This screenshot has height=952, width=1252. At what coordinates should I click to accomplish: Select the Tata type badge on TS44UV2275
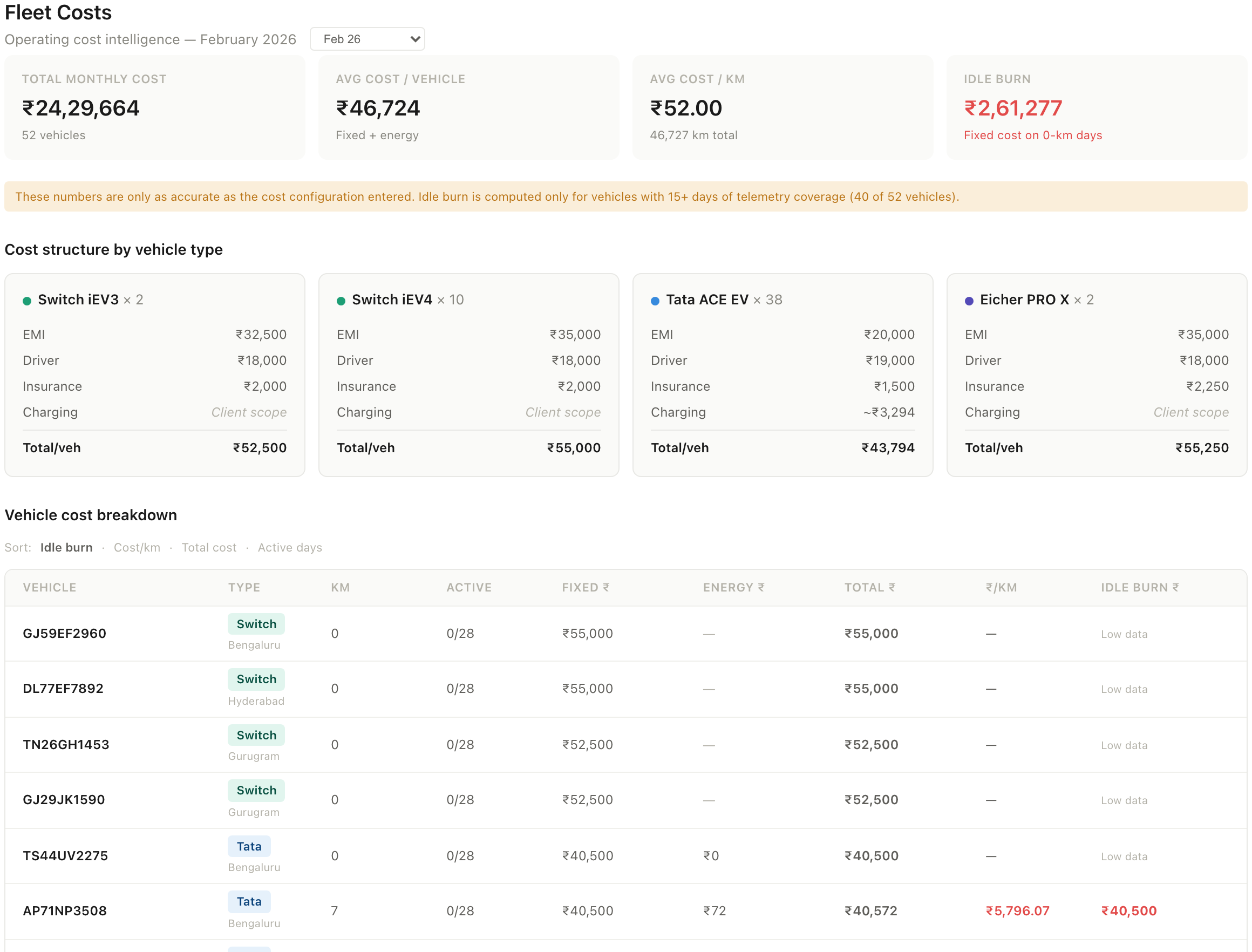249,846
